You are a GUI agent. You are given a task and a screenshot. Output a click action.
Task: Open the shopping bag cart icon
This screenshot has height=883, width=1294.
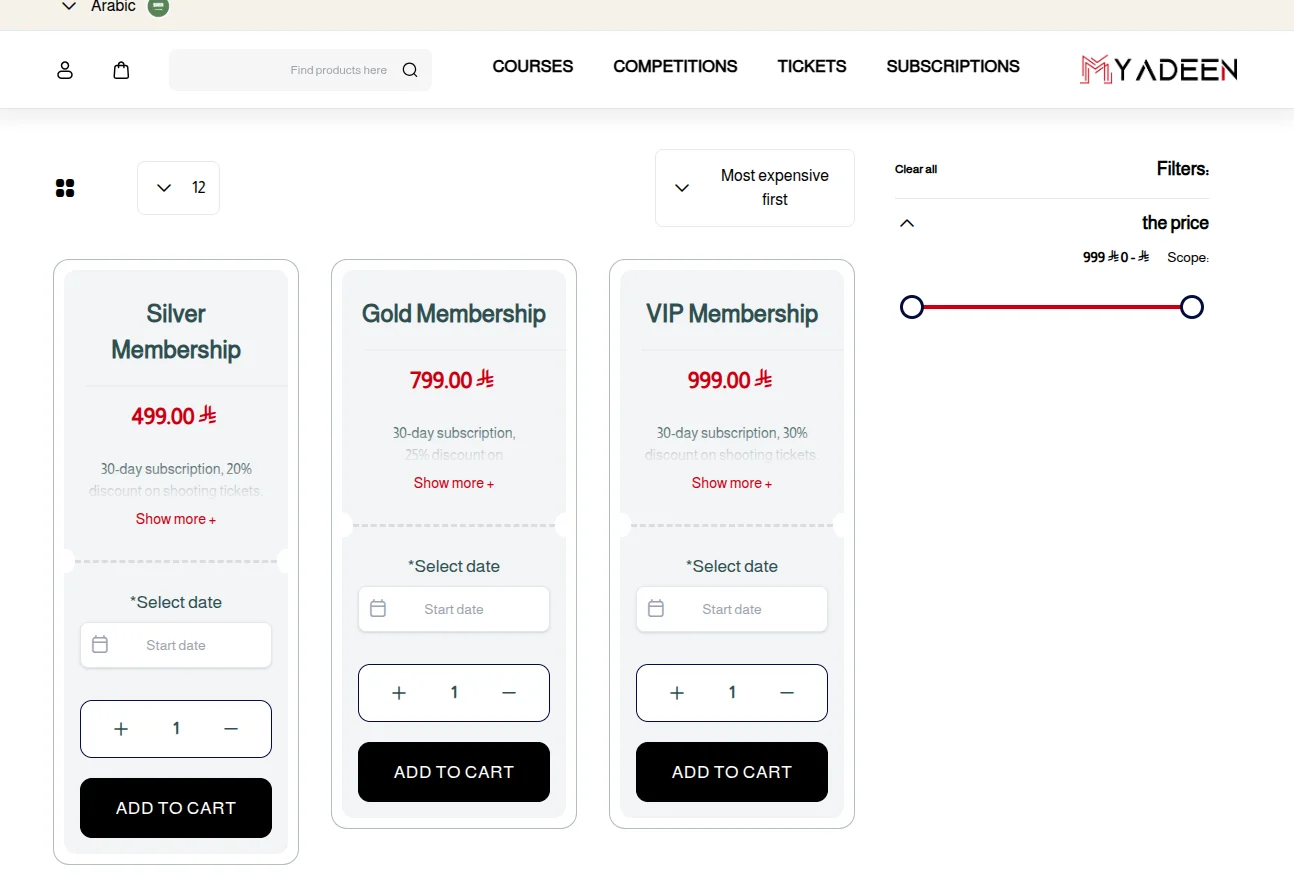tap(121, 70)
